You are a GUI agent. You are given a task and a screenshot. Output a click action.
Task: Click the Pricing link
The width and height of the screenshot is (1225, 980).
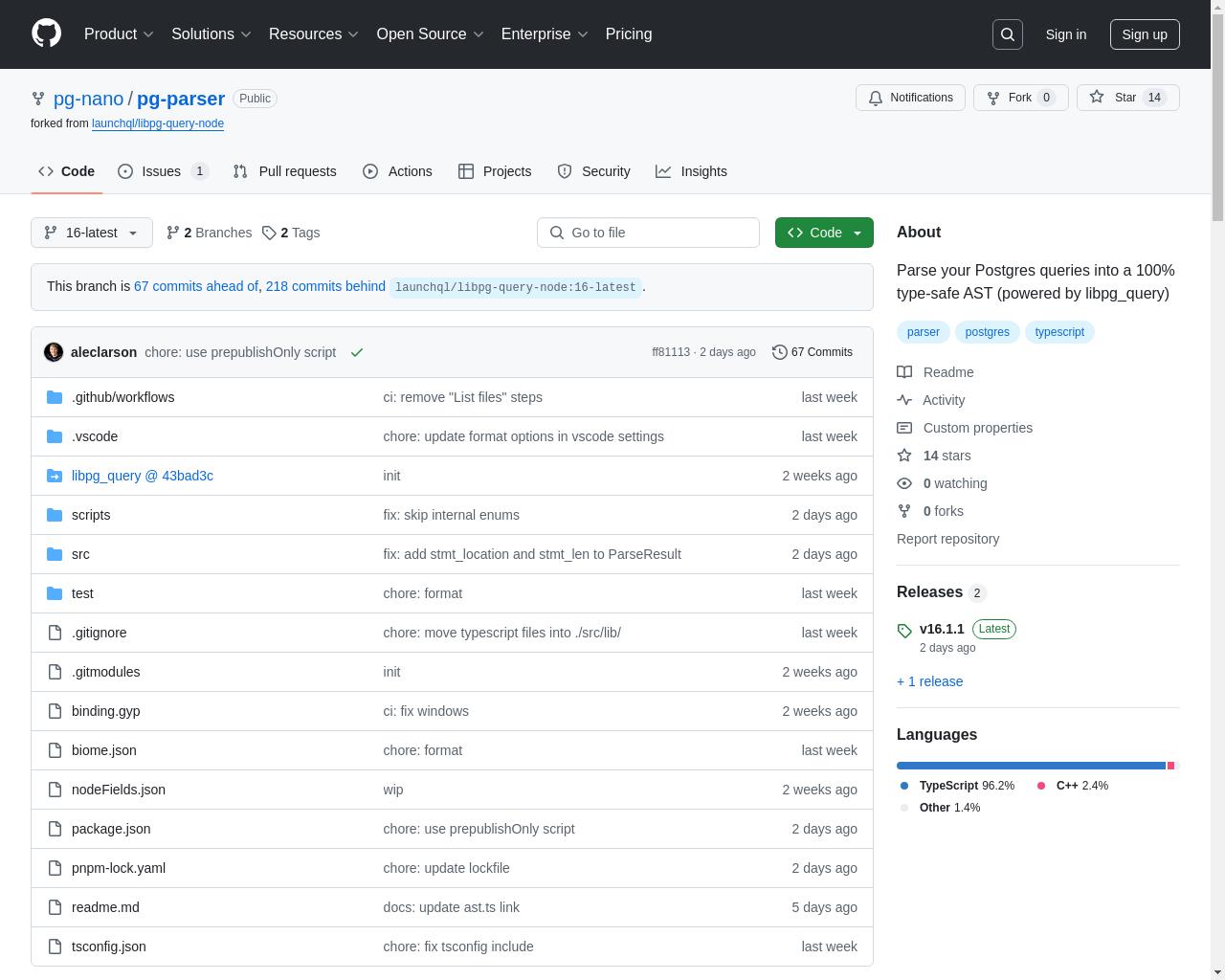point(629,34)
